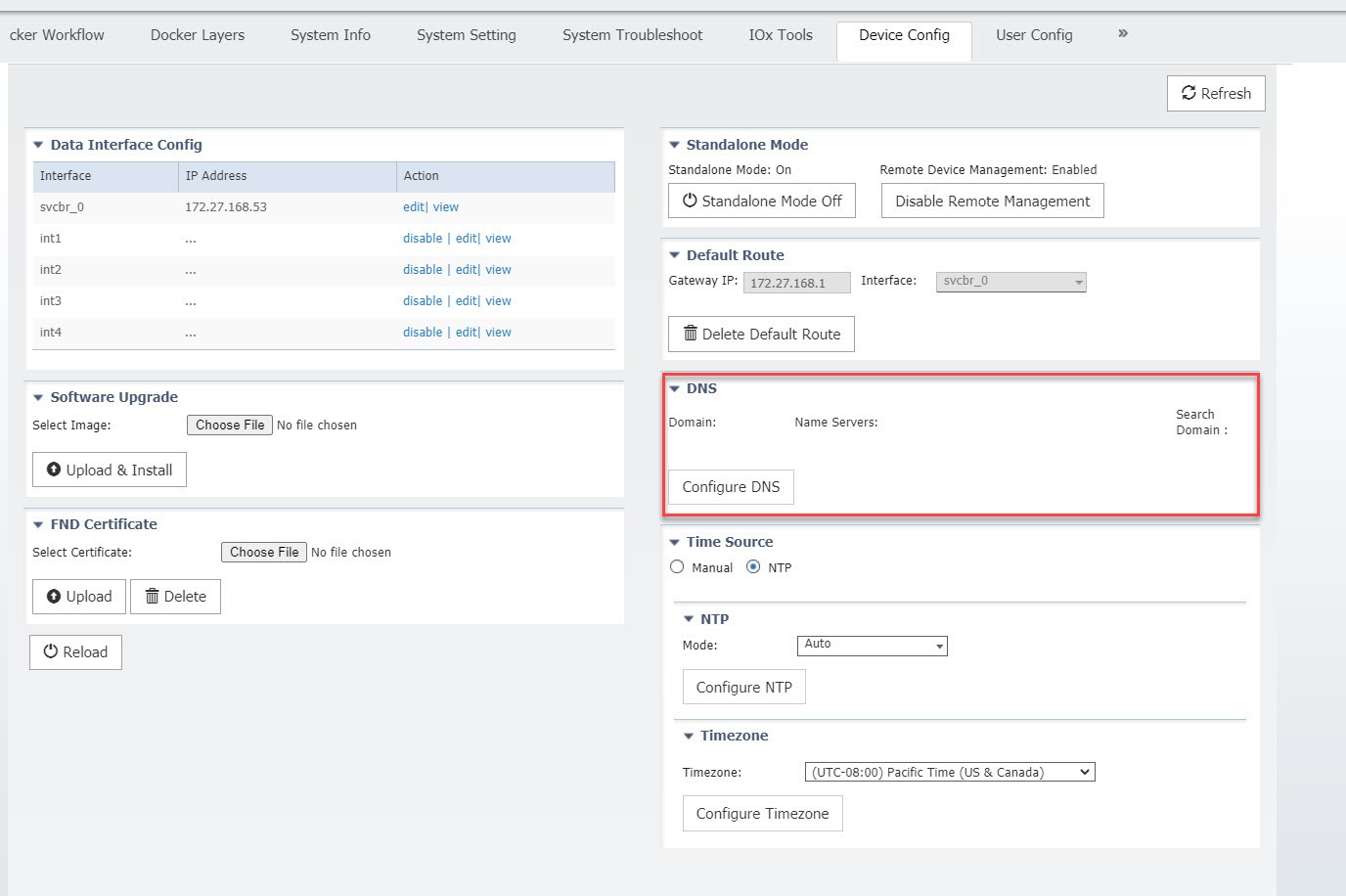Disable the int4 interface
This screenshot has height=896, width=1346.
click(x=423, y=333)
